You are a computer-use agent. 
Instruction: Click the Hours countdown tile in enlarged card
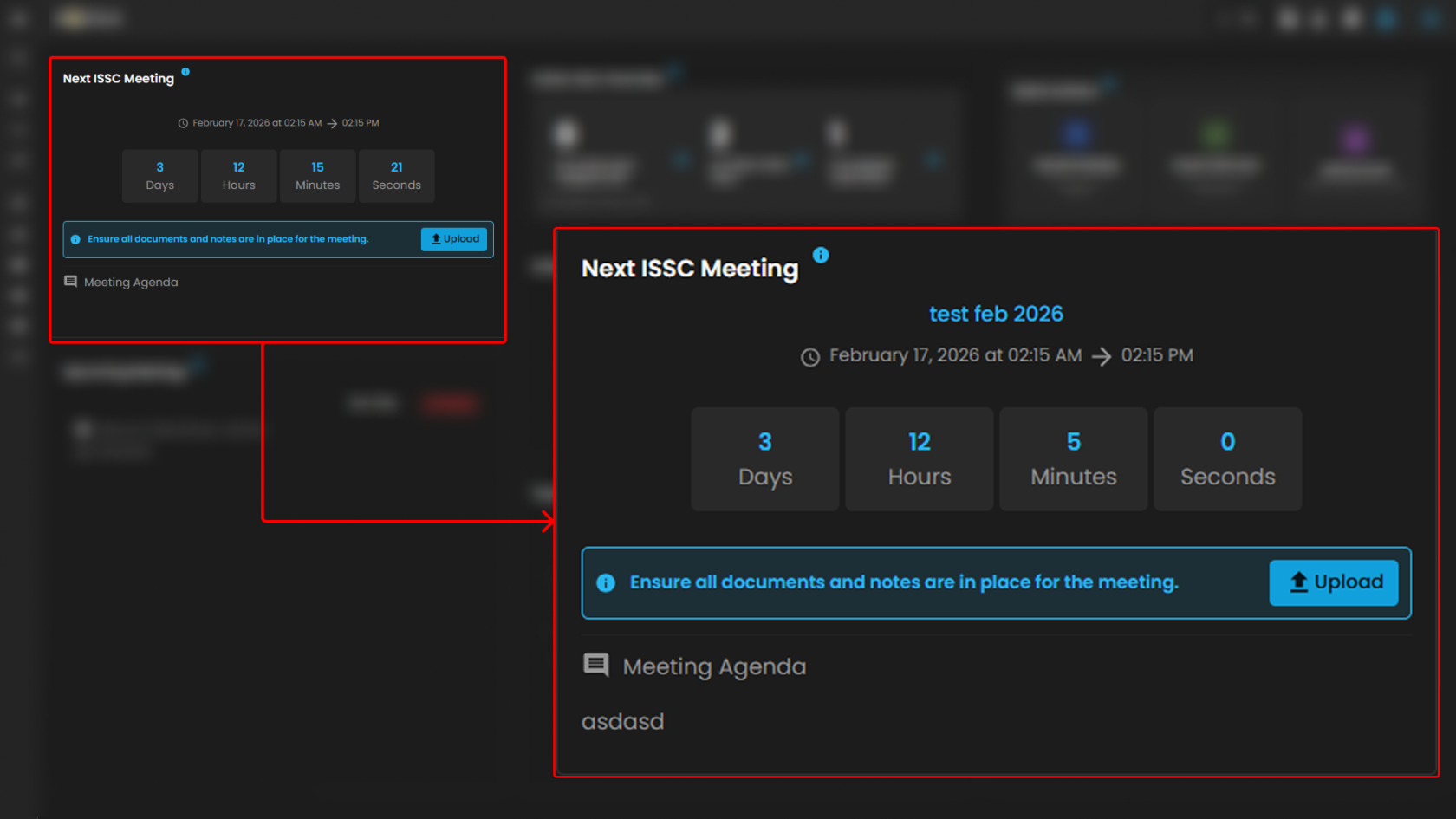tap(919, 458)
